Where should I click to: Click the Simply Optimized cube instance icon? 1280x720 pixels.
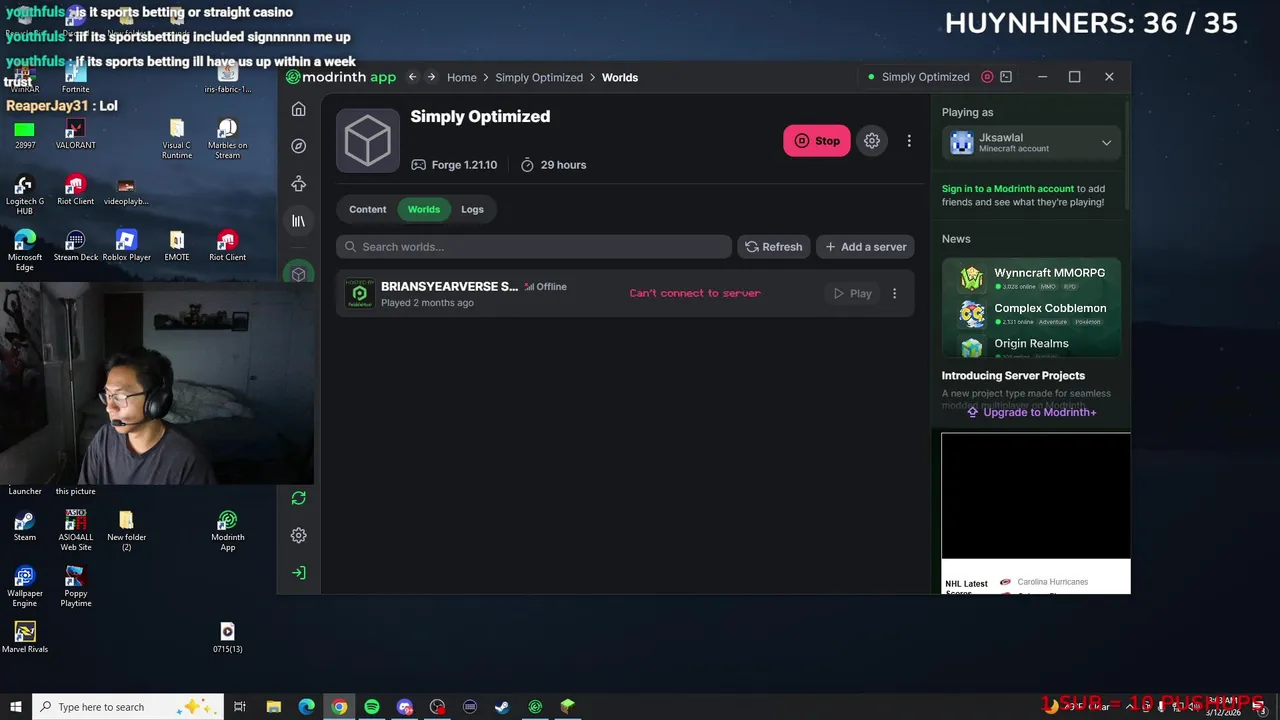(368, 141)
